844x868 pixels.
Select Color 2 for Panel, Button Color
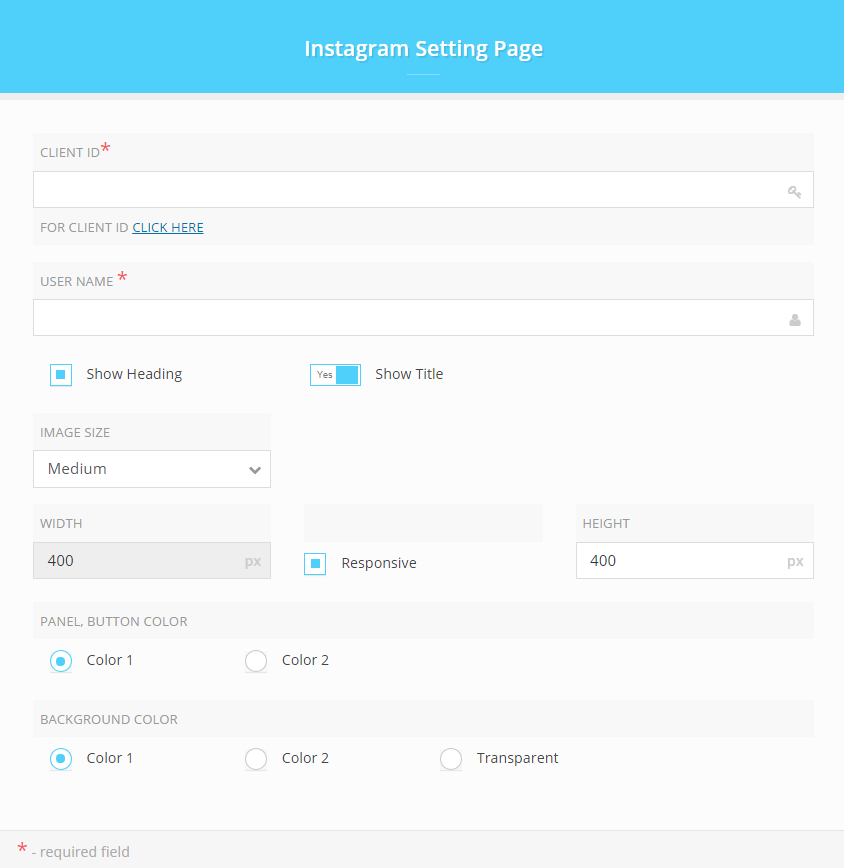point(256,661)
